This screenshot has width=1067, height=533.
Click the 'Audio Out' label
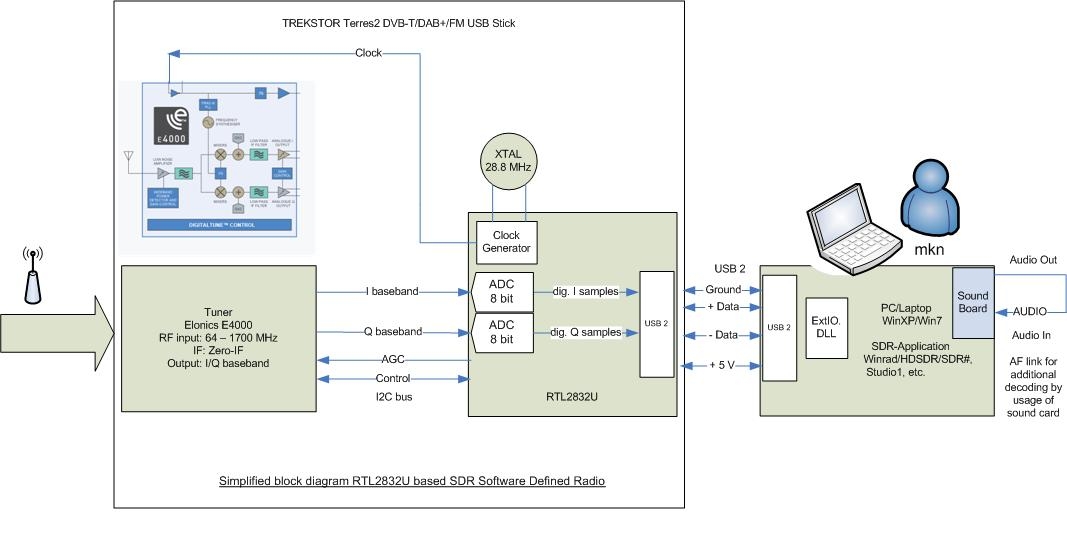click(1033, 260)
